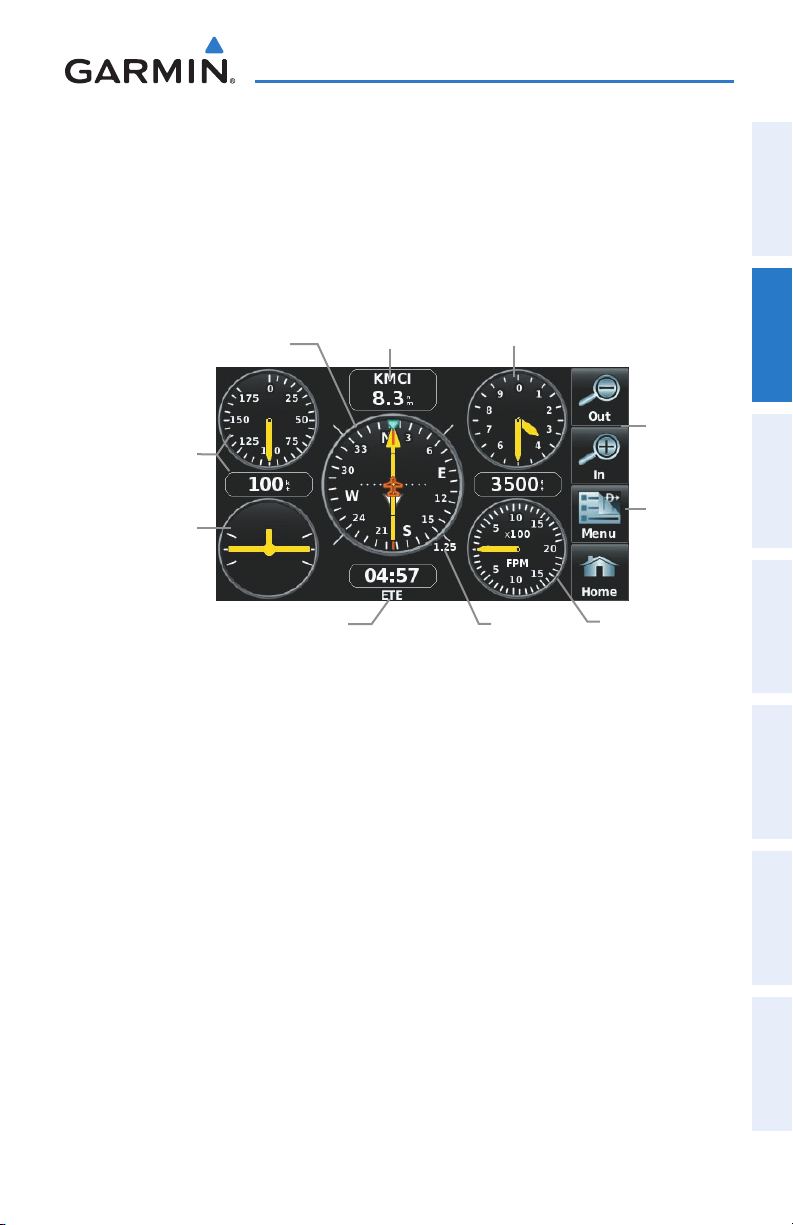The image size is (793, 1225).
Task: Tap the airspeed dial gauge
Action: 268,416
